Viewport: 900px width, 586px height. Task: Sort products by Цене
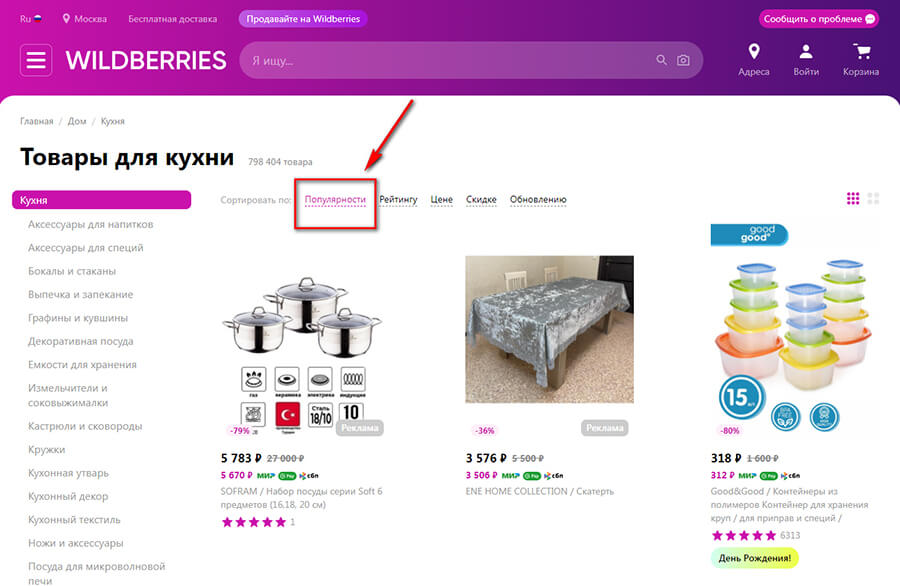tap(441, 199)
